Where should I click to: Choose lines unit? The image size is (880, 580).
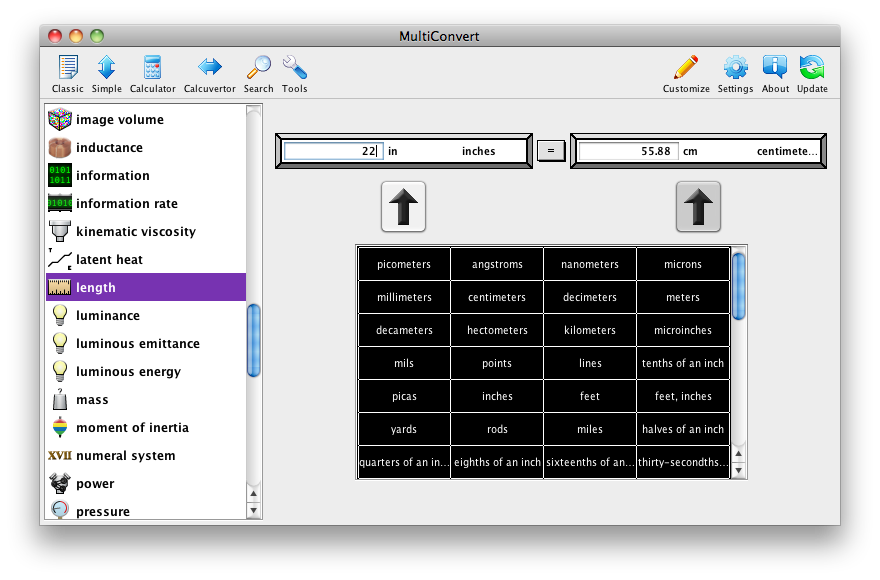click(x=590, y=363)
